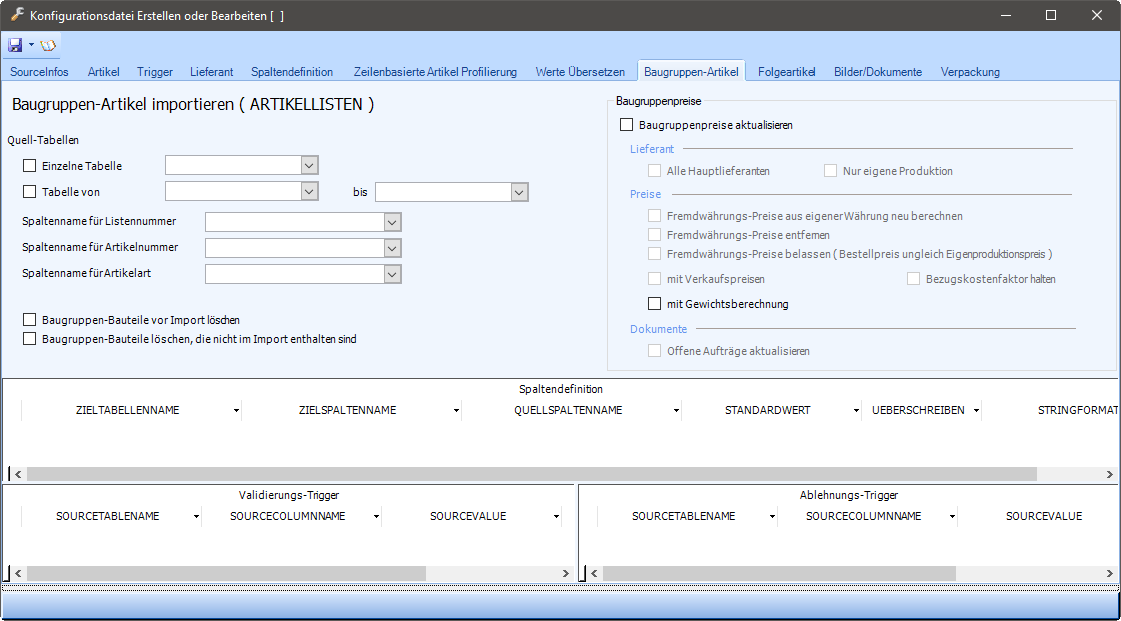Tick Baugruppen-Bauteile vor Import löschen
Viewport: 1121px width, 621px height.
click(x=29, y=320)
